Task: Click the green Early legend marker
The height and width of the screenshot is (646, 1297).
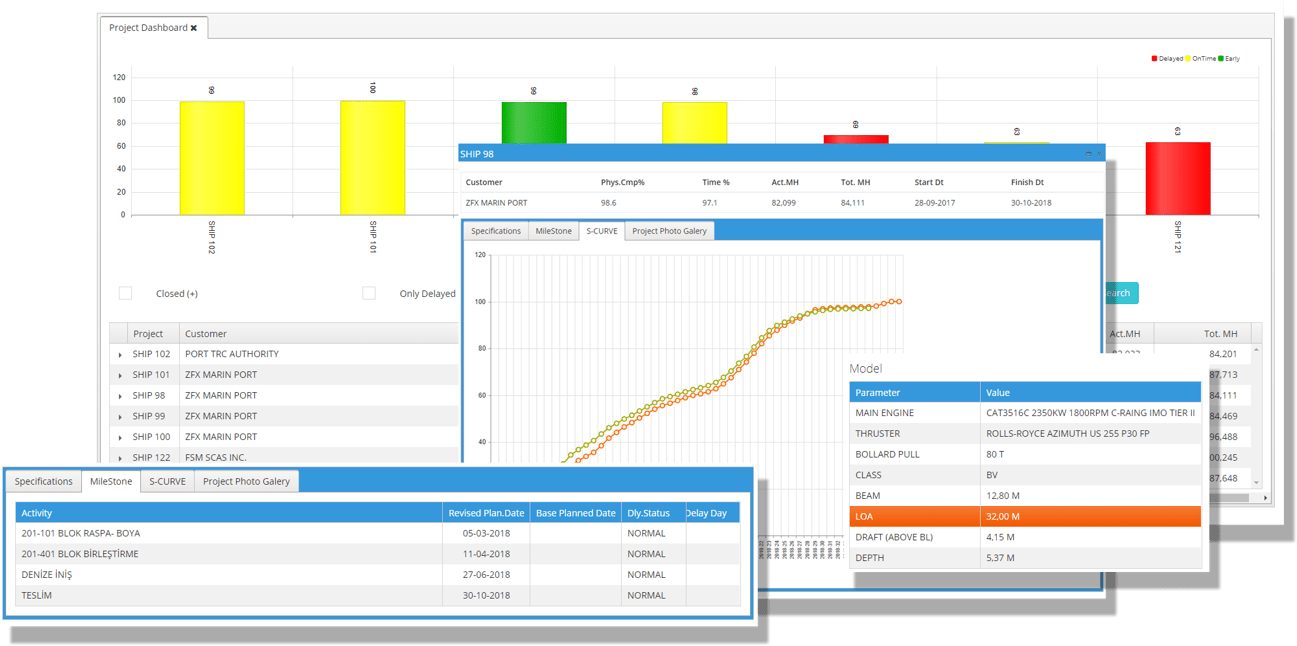Action: [x=1221, y=59]
